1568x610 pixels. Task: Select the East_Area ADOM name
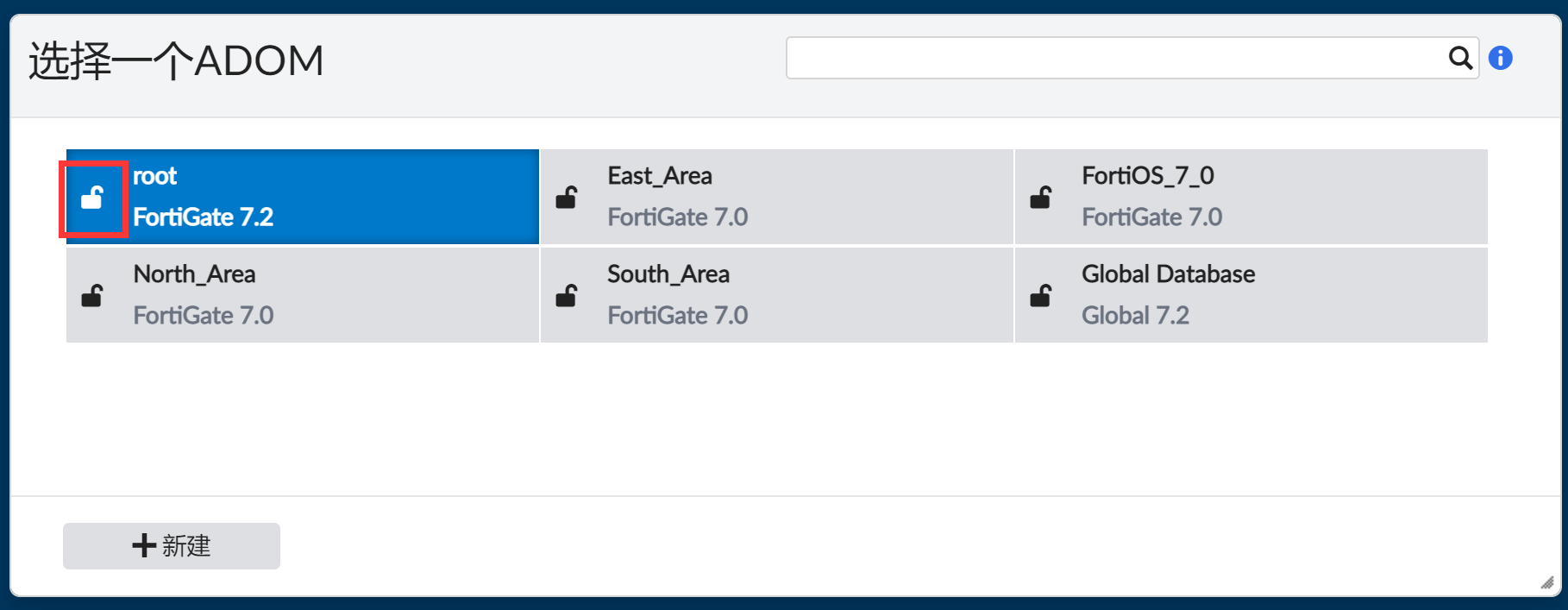(660, 176)
